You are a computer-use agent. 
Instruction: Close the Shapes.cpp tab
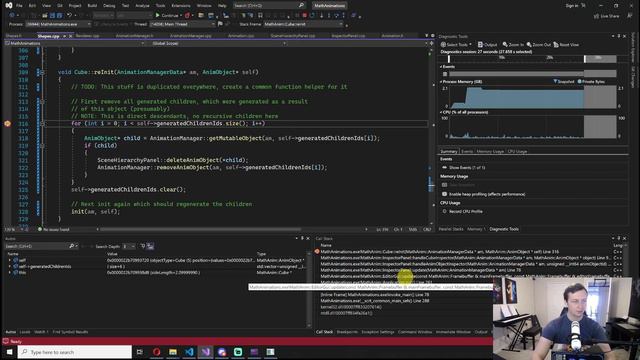click(70, 36)
